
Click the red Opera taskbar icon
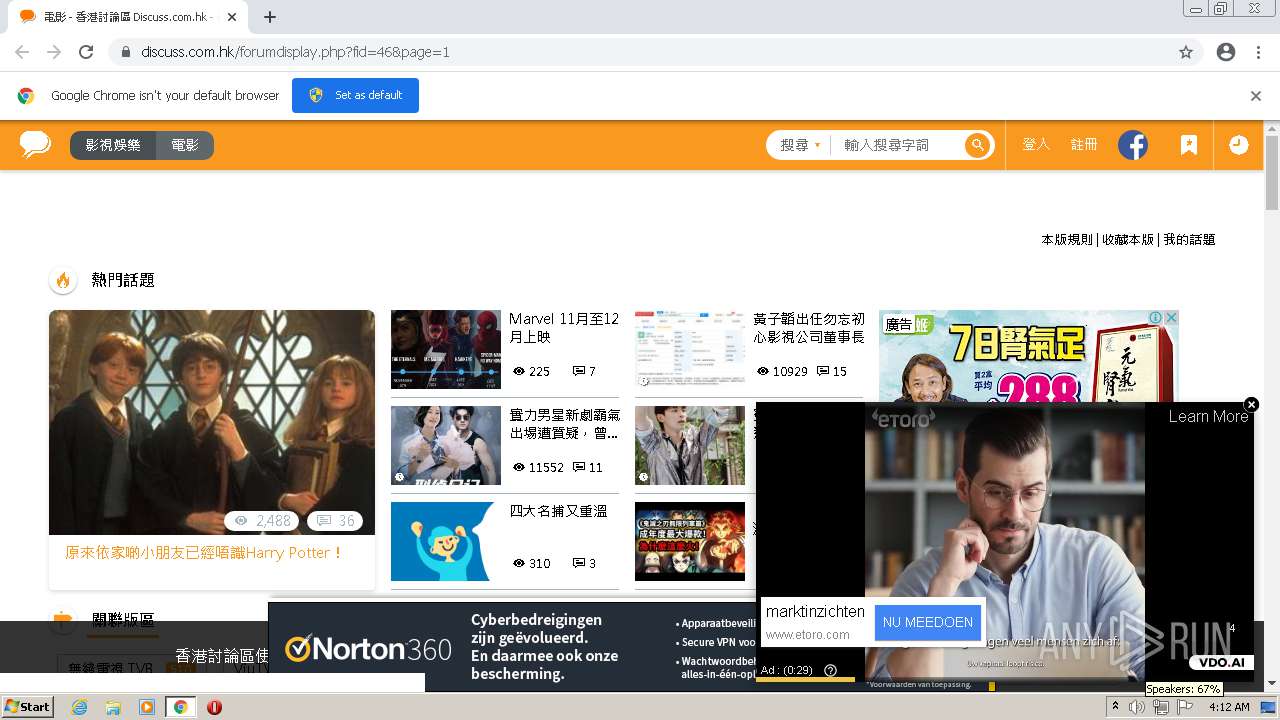click(x=215, y=707)
